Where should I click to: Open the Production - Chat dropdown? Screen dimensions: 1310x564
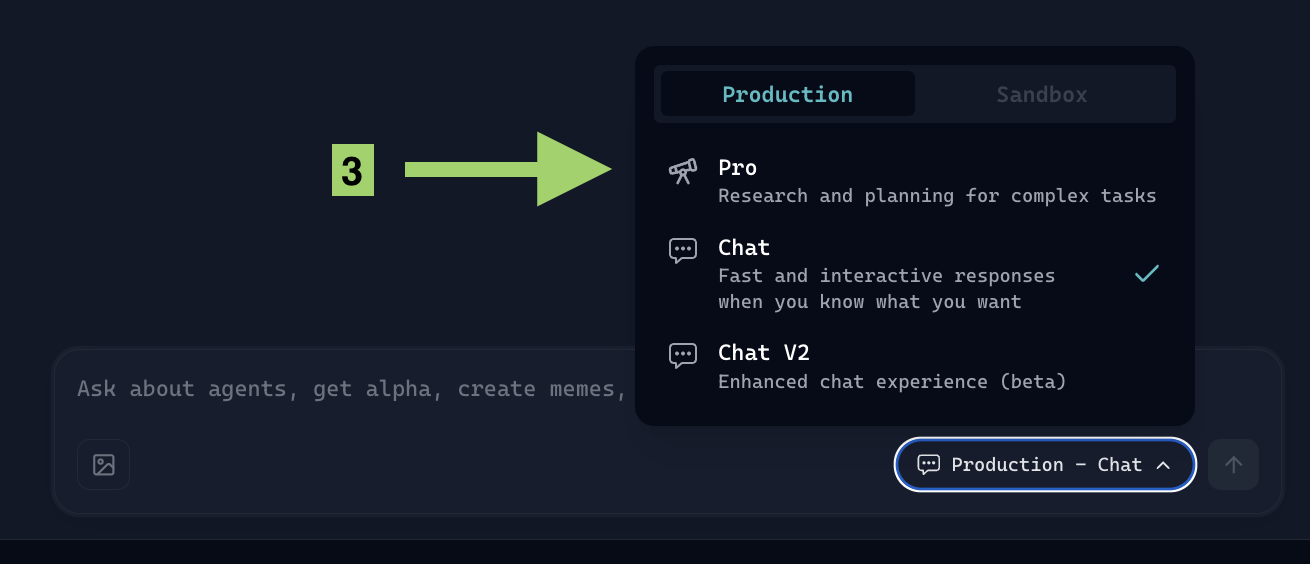[1044, 465]
